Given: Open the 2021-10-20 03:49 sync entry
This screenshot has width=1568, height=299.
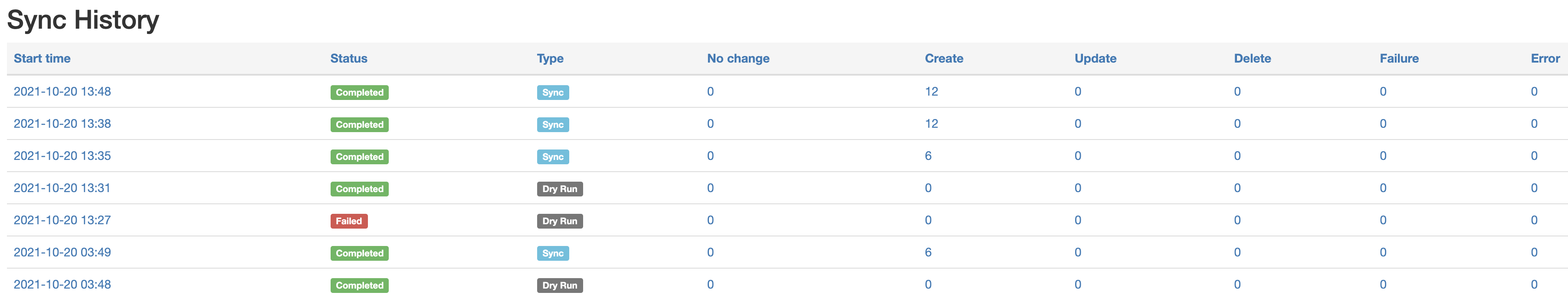Looking at the screenshot, I should coord(62,252).
